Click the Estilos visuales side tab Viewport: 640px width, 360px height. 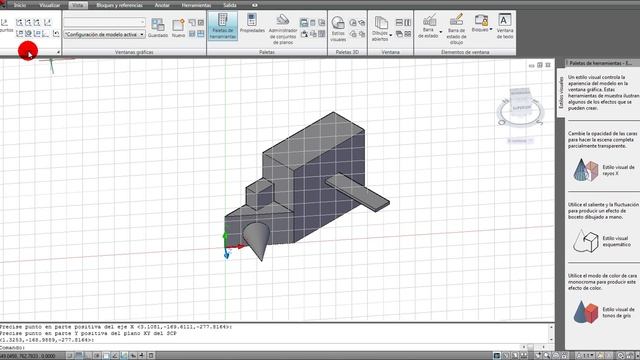(x=561, y=93)
